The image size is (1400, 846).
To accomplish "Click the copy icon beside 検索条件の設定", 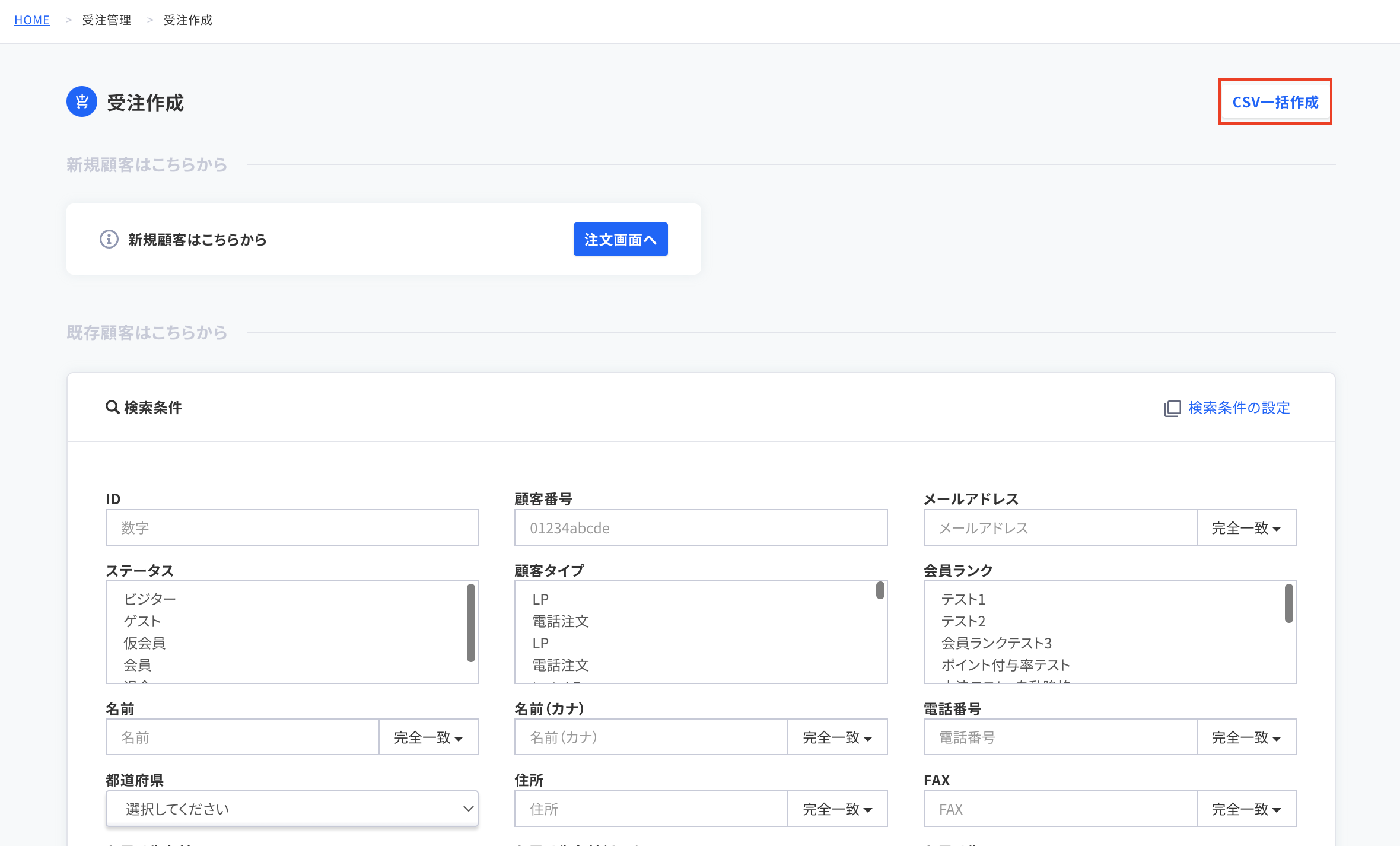I will coord(1172,408).
